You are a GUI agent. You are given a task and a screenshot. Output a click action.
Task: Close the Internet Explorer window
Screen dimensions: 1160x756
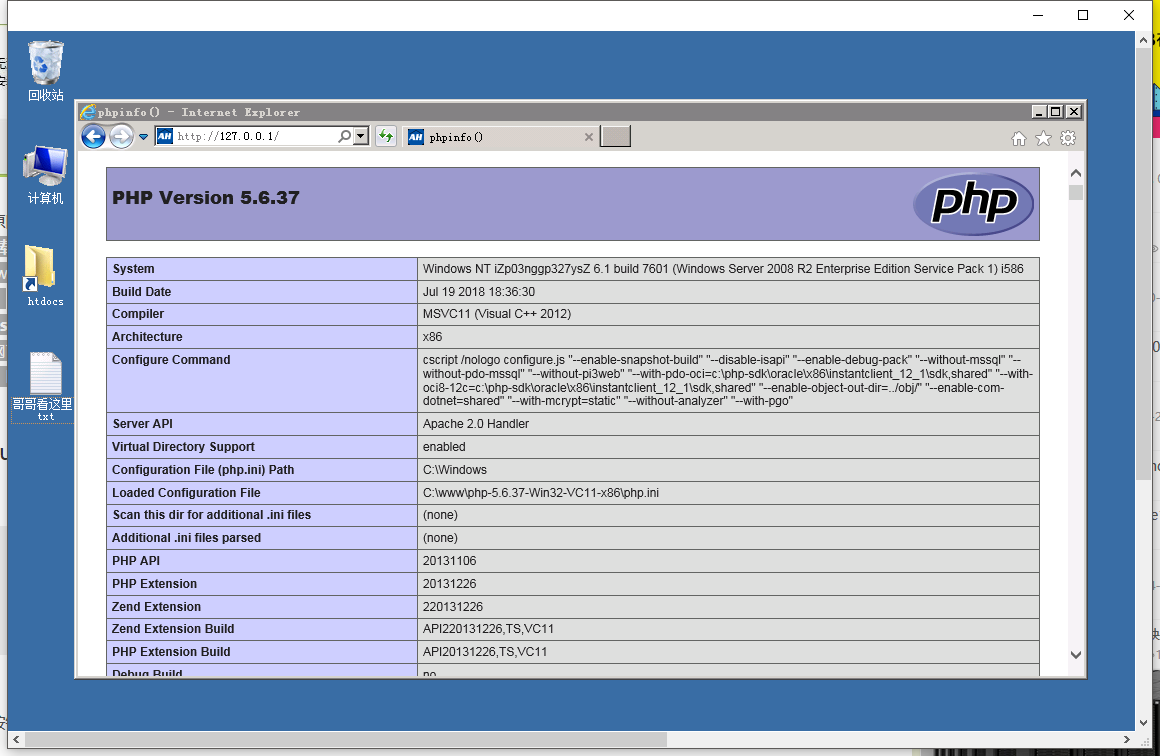click(x=1074, y=112)
